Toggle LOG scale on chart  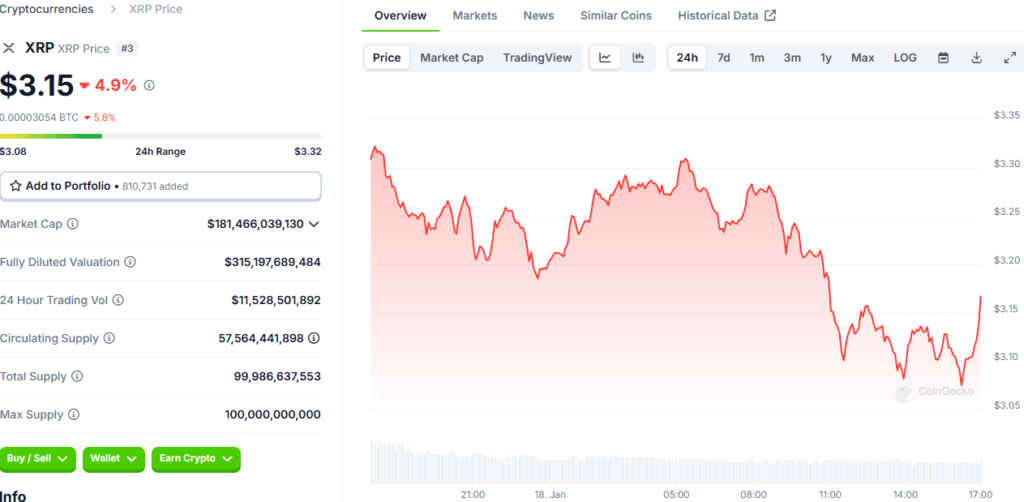pyautogui.click(x=905, y=57)
